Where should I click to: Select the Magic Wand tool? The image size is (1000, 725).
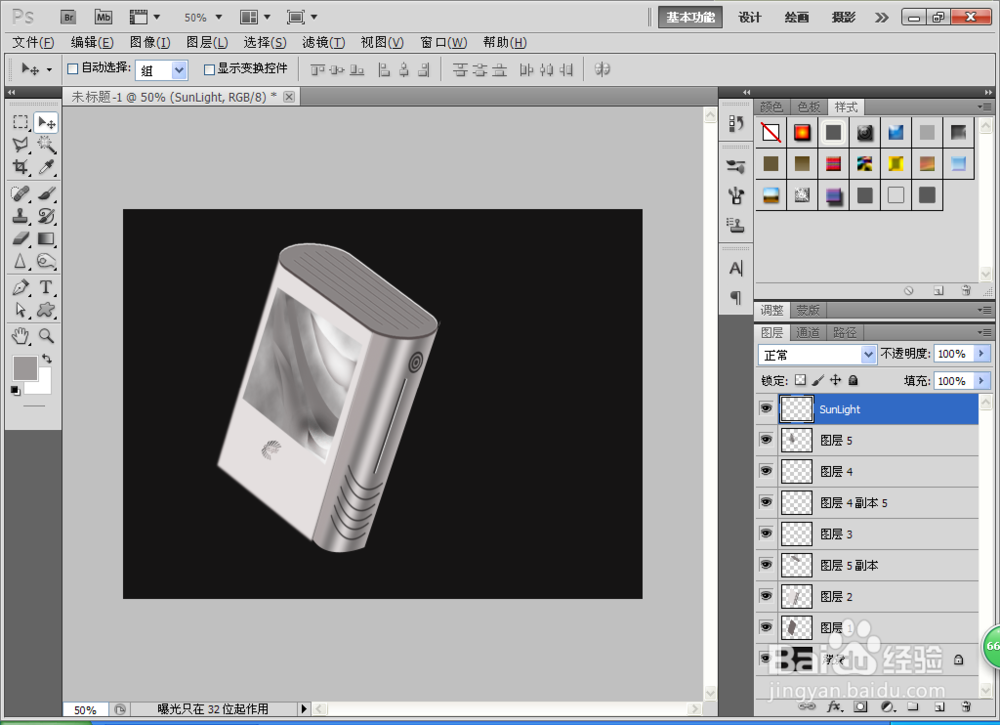click(x=46, y=145)
